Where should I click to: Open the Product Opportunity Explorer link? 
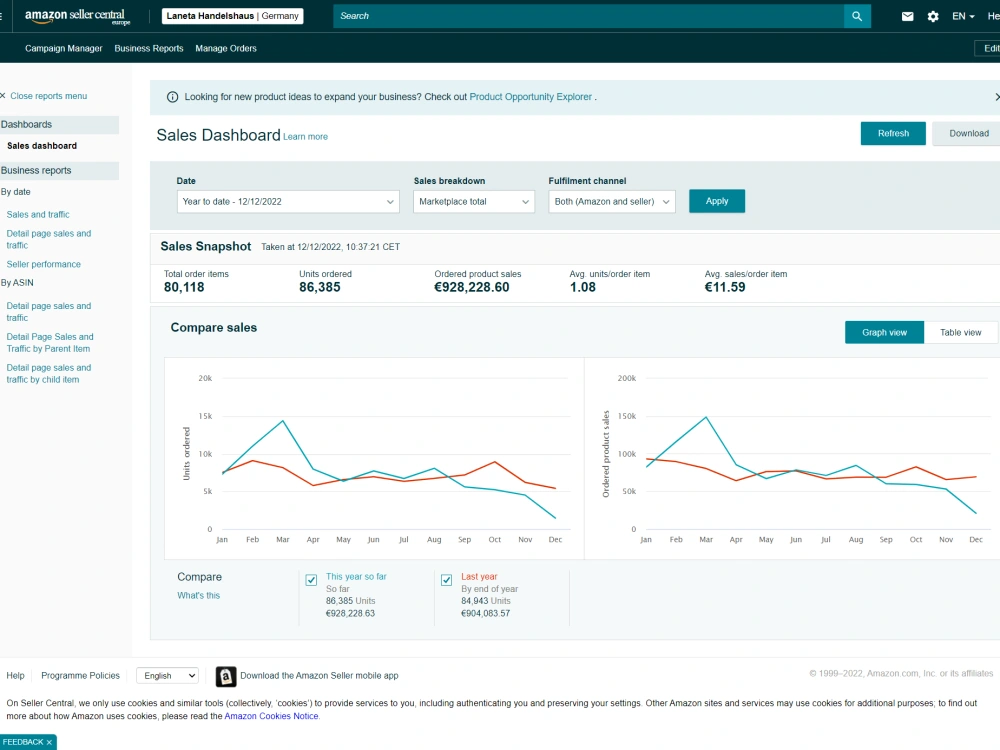(531, 97)
